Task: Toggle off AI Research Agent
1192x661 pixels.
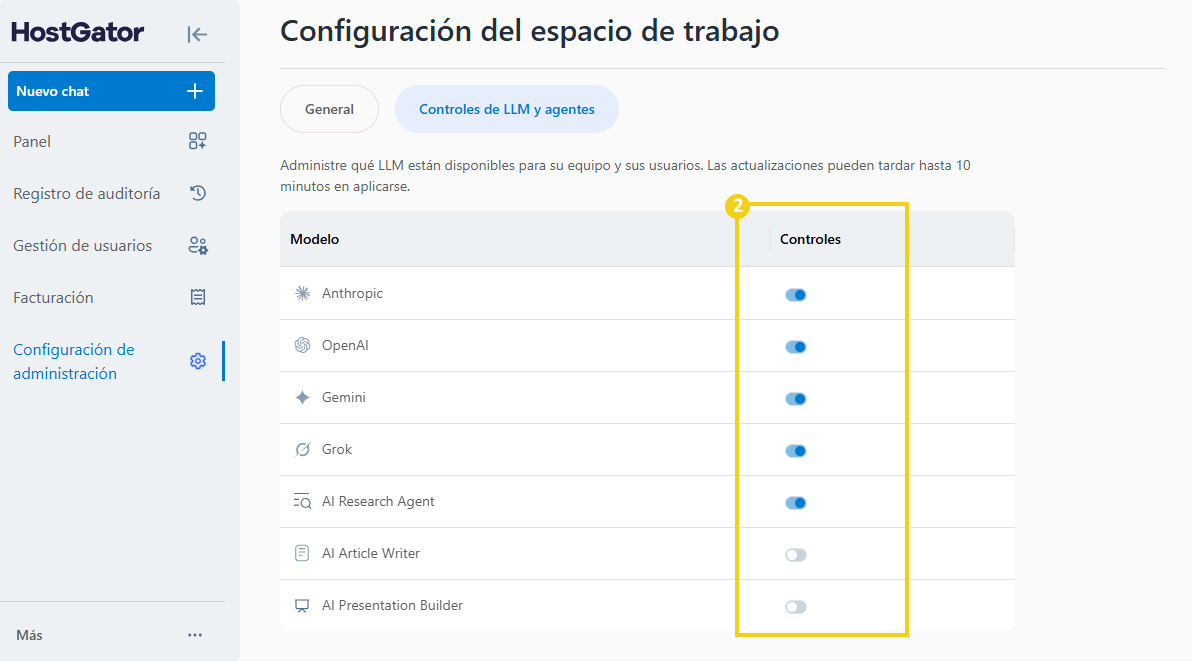Action: point(796,502)
